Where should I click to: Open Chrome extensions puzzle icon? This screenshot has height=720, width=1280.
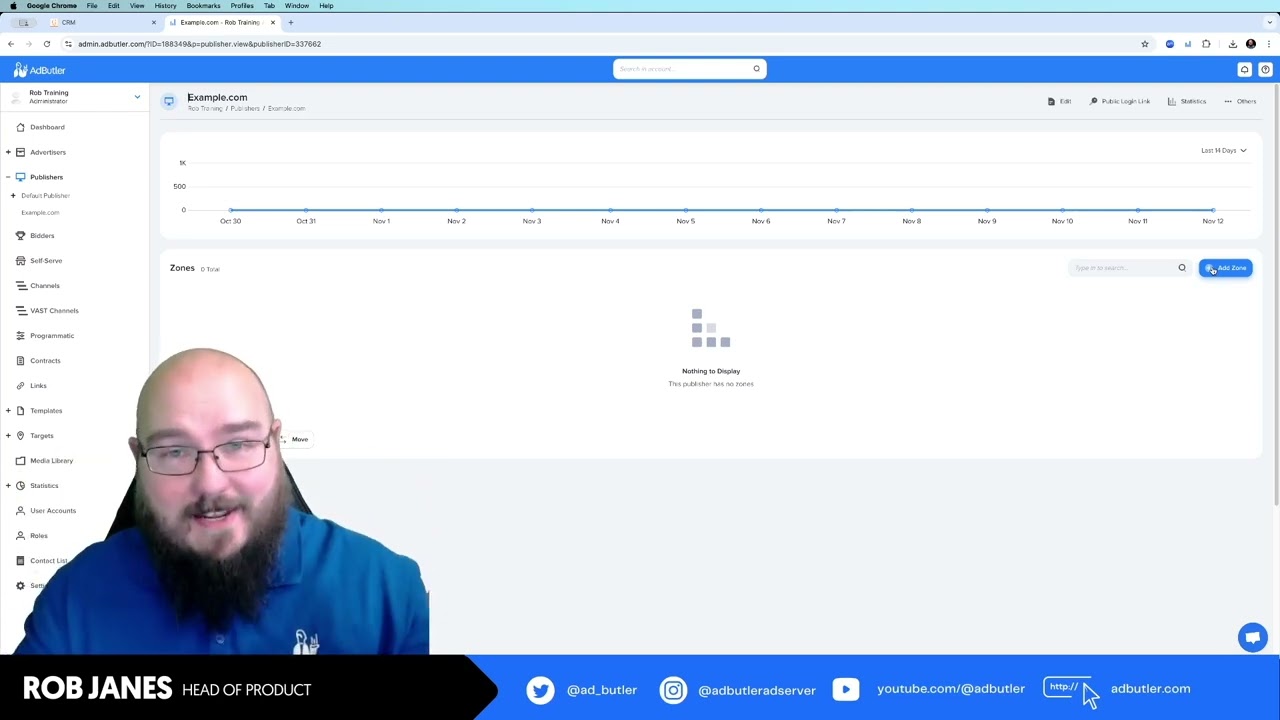(x=1206, y=44)
